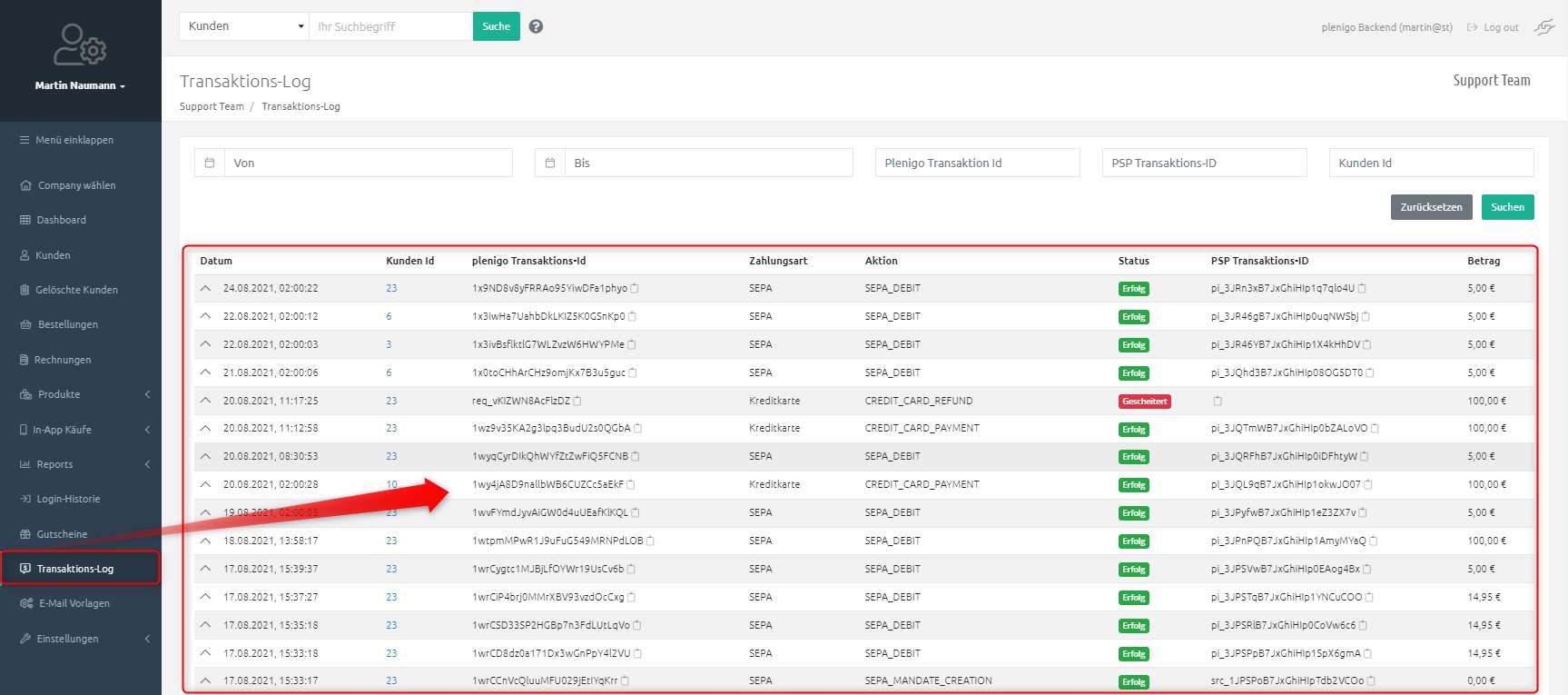Copy plenigo ID 1x3iwHa7UahbDkLKlZ5K0GSnKp0
Screen dimensions: 1568x695
633,316
